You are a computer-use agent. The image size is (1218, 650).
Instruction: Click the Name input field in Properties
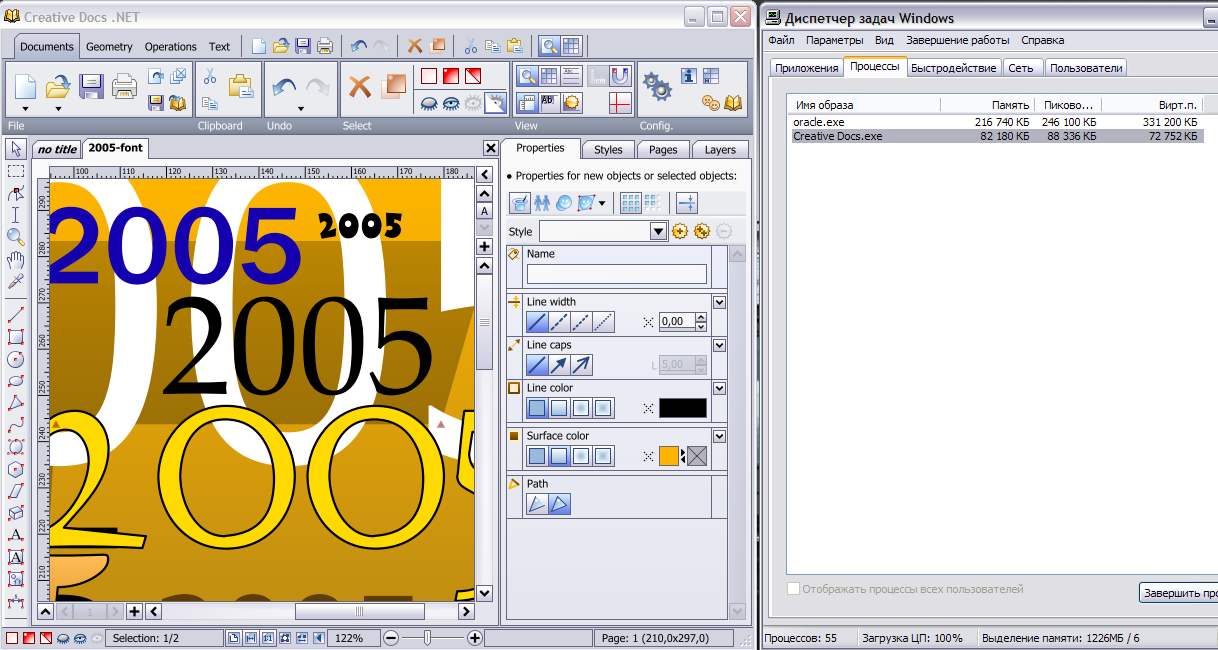616,274
